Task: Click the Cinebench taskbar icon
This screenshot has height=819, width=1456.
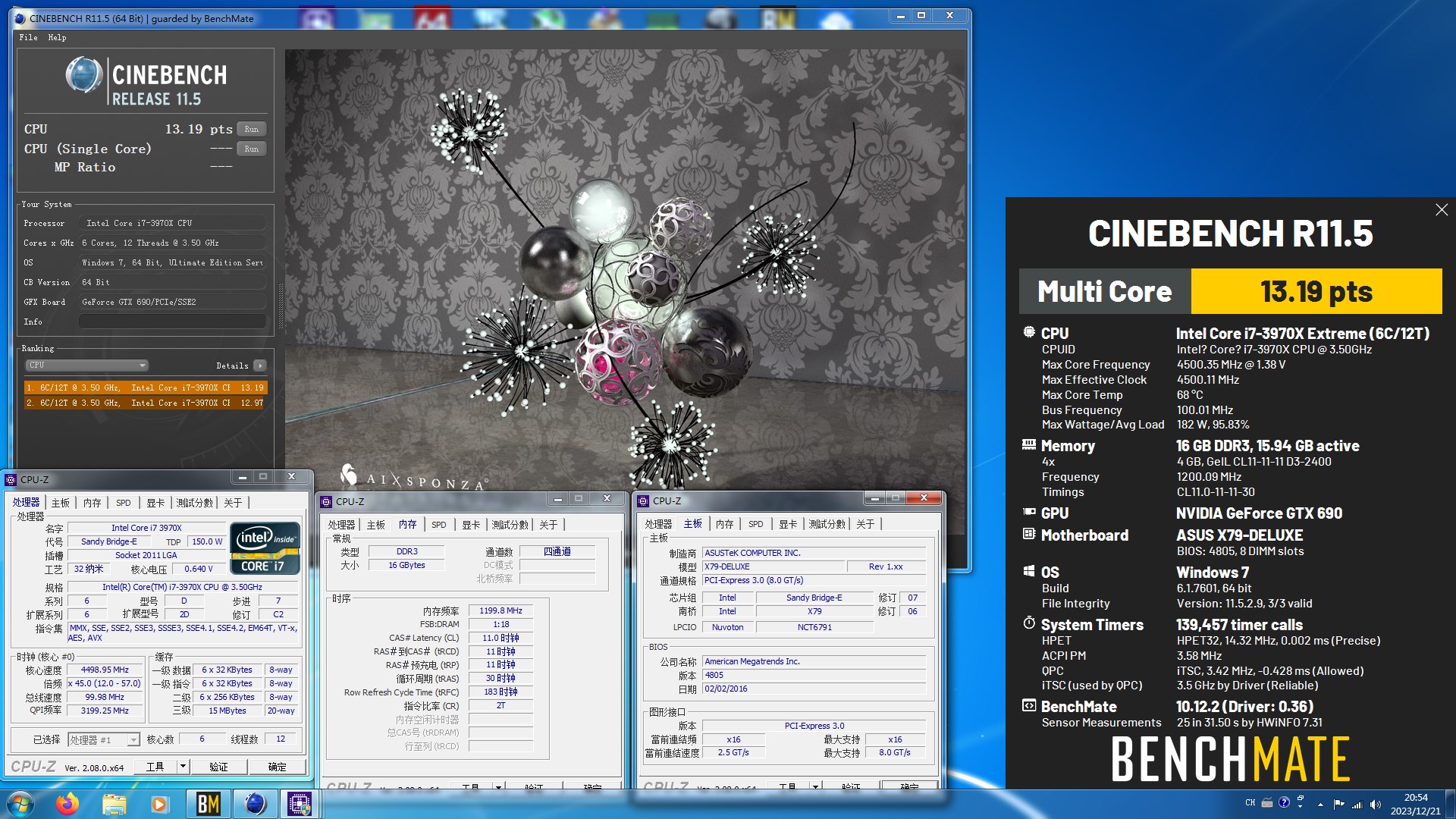Action: tap(255, 804)
